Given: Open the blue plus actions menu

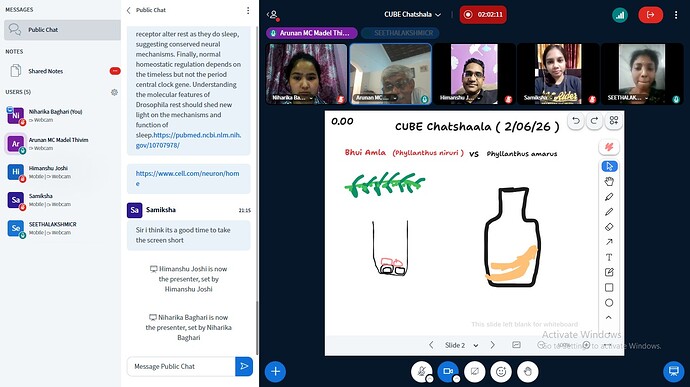Looking at the screenshot, I should [275, 372].
